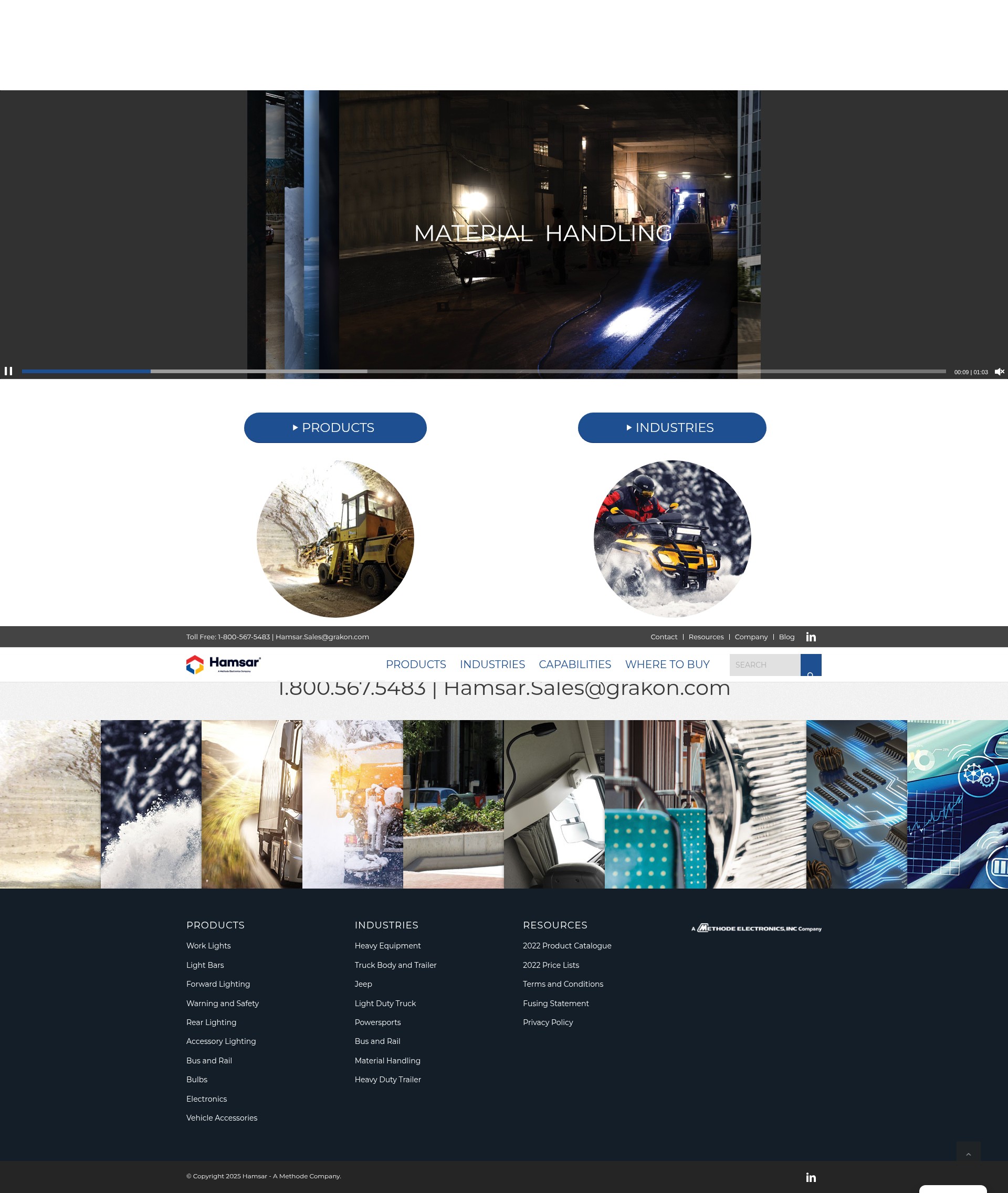Open Forward Lighting footer link

pos(218,984)
